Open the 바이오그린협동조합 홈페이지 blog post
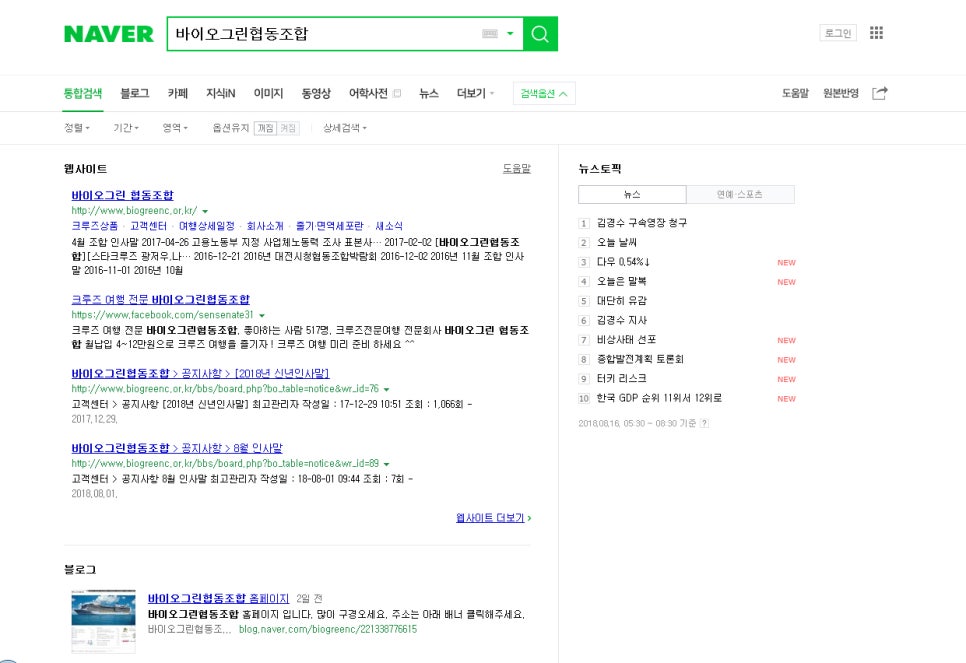Screen dimensions: 966x663 (218, 598)
